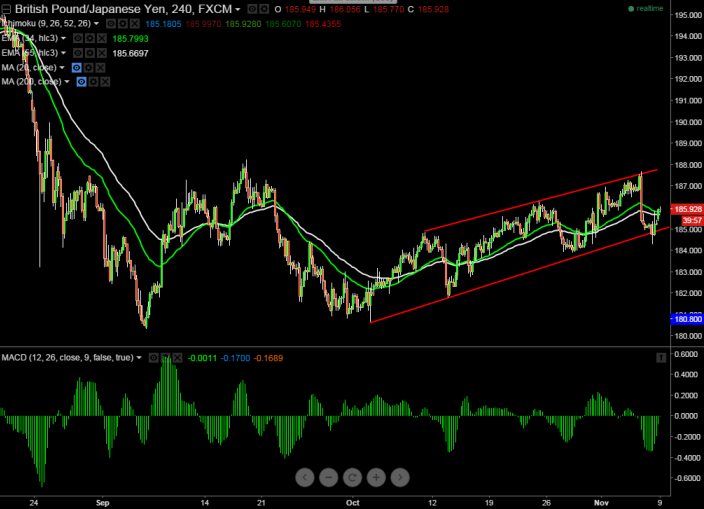704x509 pixels.
Task: Toggle the Ichimoku indicator eye icon
Action: (x=111, y=23)
